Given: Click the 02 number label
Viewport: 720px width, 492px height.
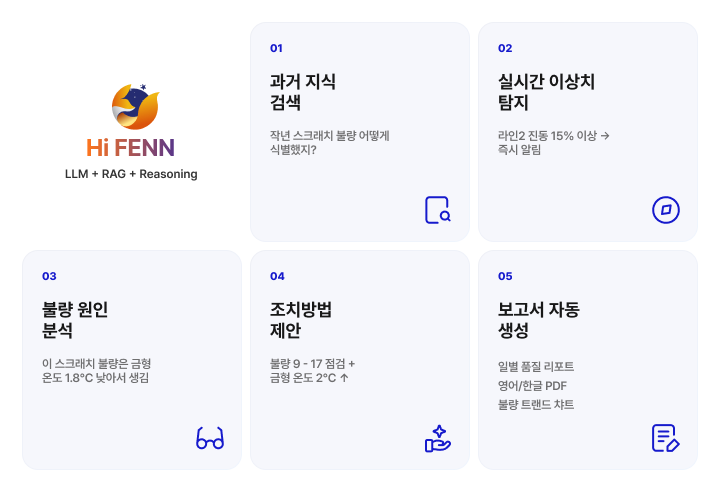Looking at the screenshot, I should tap(505, 48).
